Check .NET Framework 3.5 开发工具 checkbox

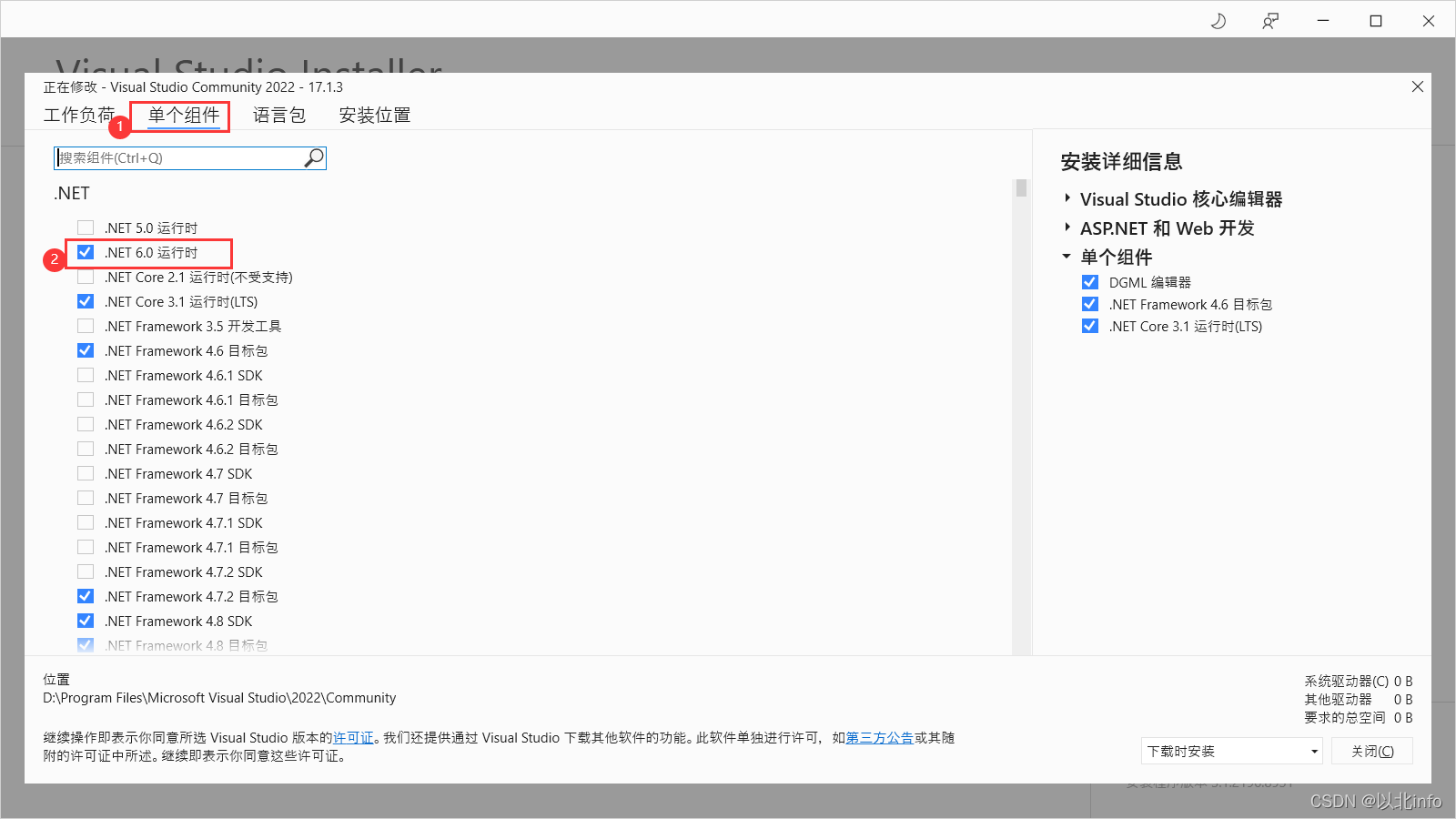(x=86, y=326)
